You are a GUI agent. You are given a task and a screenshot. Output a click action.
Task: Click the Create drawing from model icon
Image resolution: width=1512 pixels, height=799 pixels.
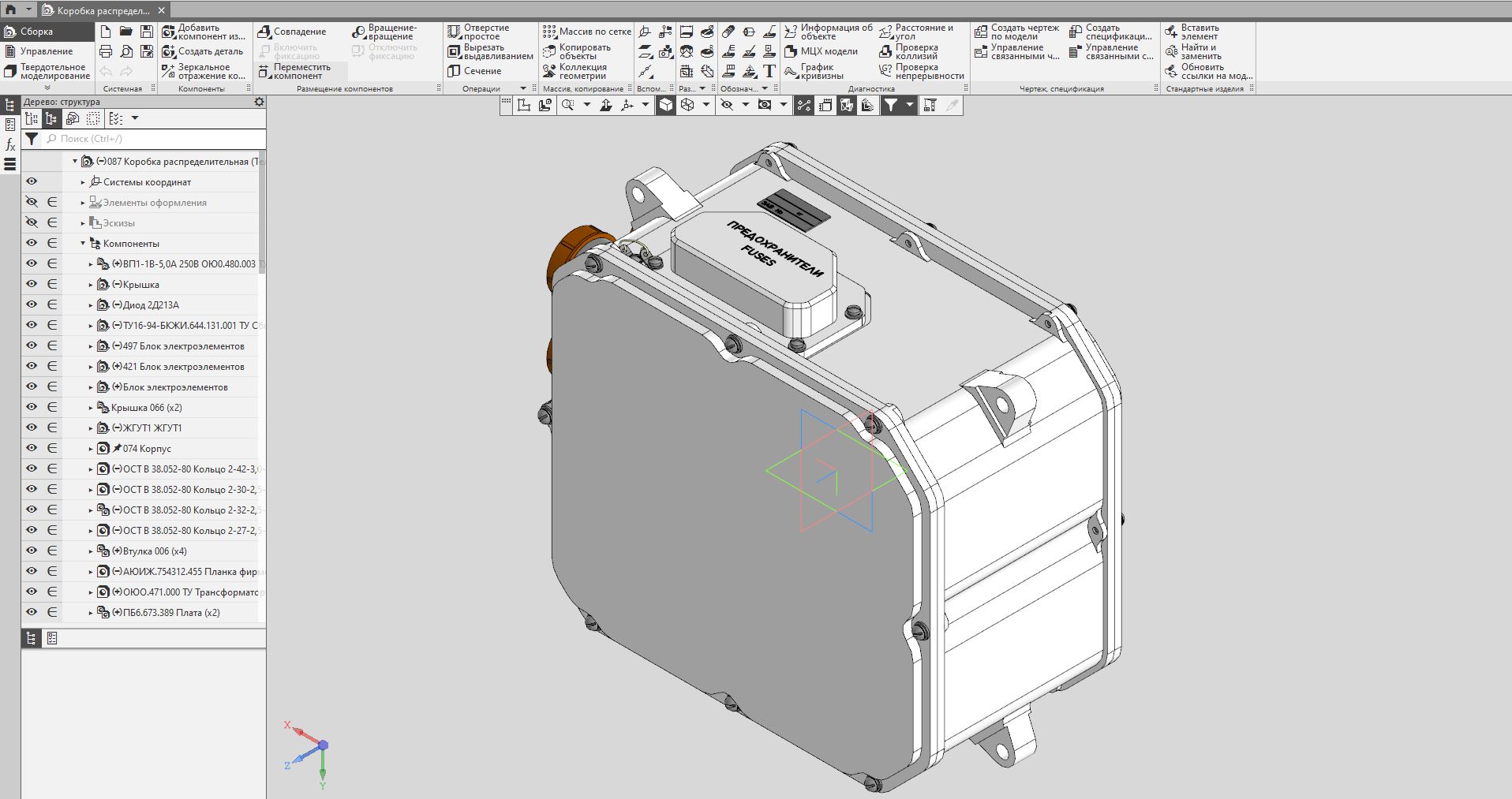click(x=981, y=32)
